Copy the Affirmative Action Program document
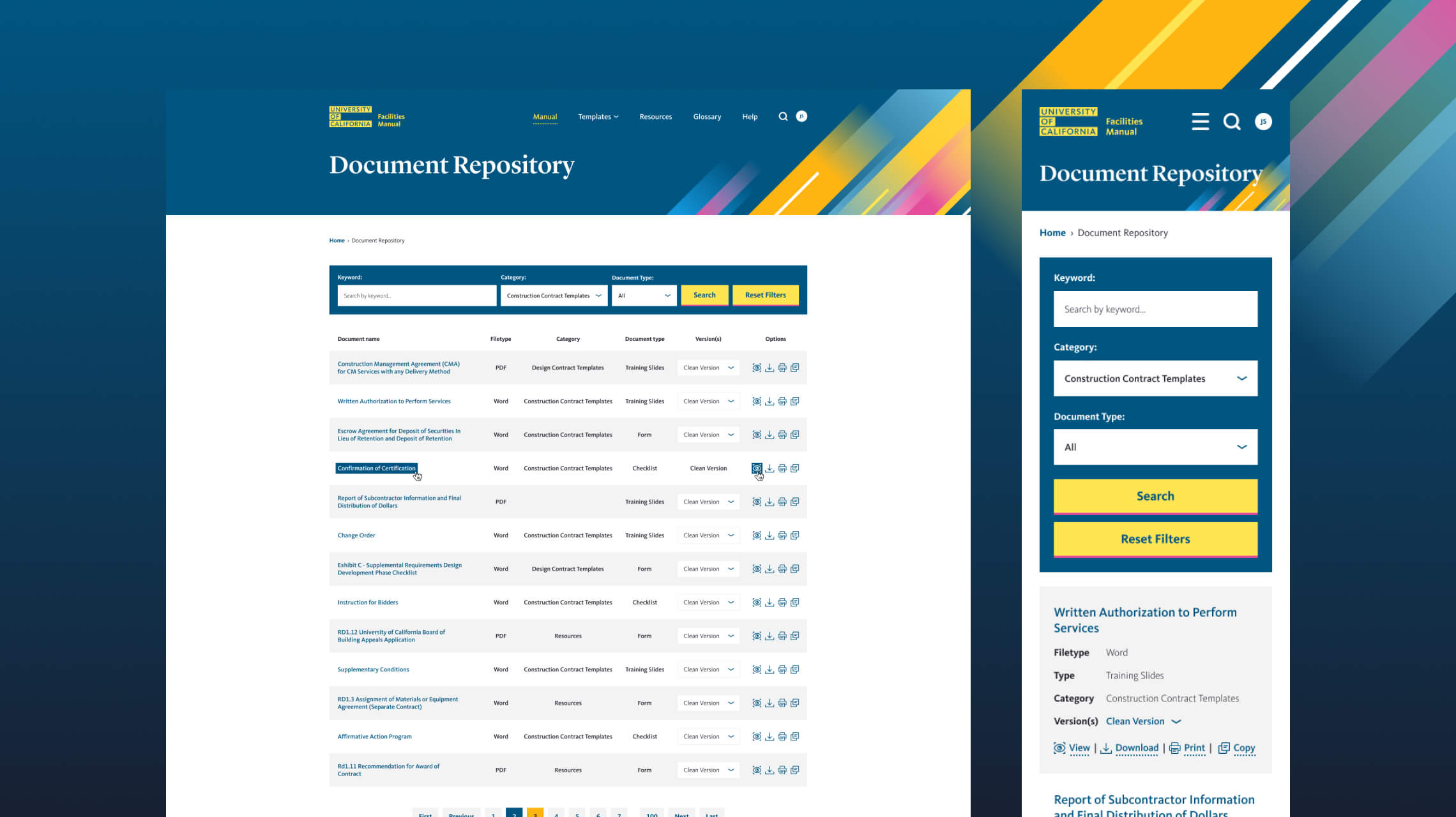1456x817 pixels. tap(795, 736)
